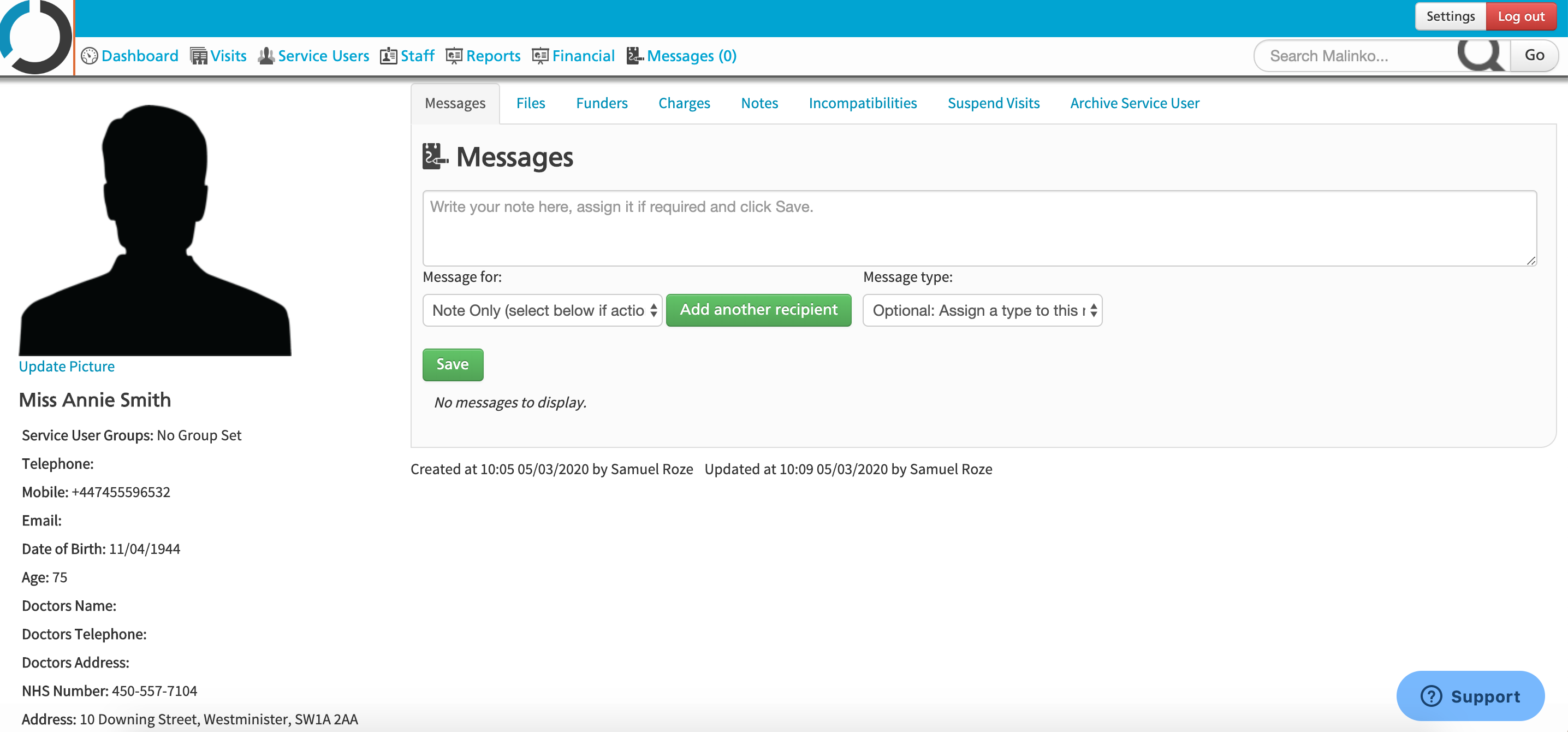
Task: Add another recipient to the message
Action: click(758, 310)
